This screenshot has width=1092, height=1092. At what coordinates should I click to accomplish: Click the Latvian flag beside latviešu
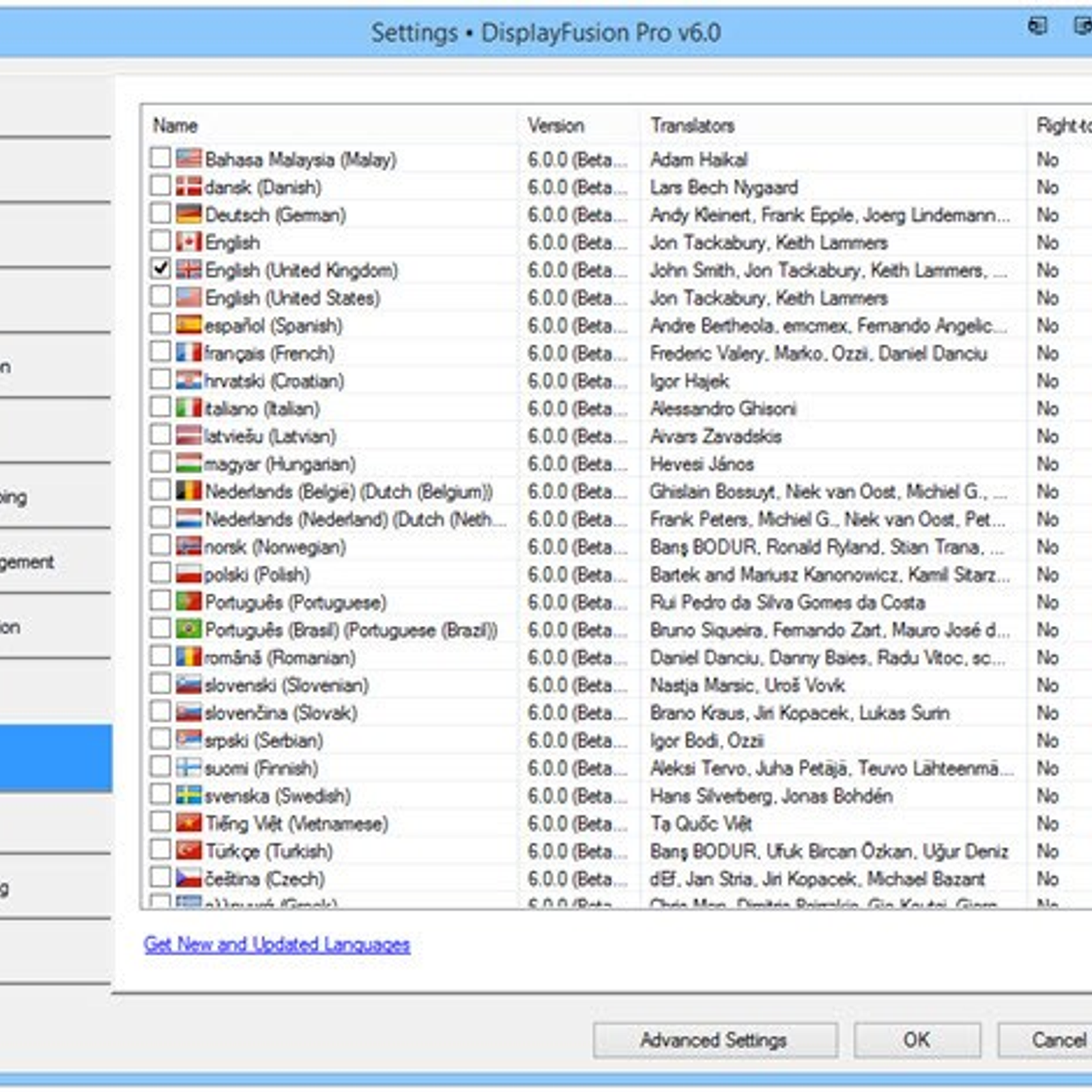pyautogui.click(x=188, y=435)
